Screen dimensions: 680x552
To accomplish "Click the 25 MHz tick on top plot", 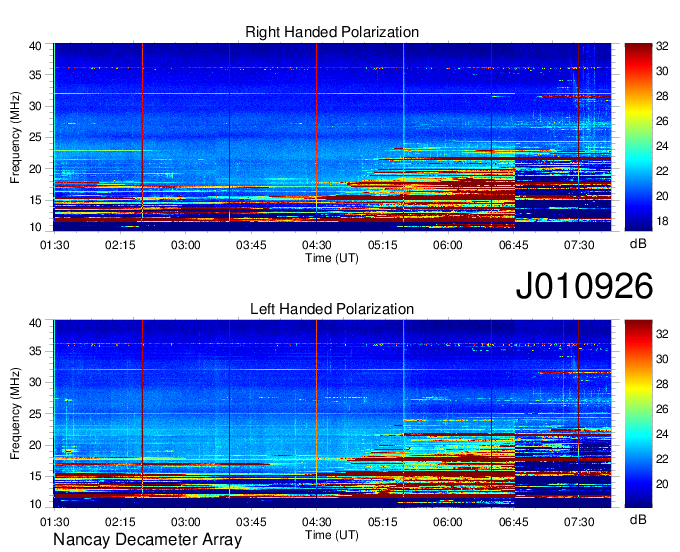I will point(36,137).
